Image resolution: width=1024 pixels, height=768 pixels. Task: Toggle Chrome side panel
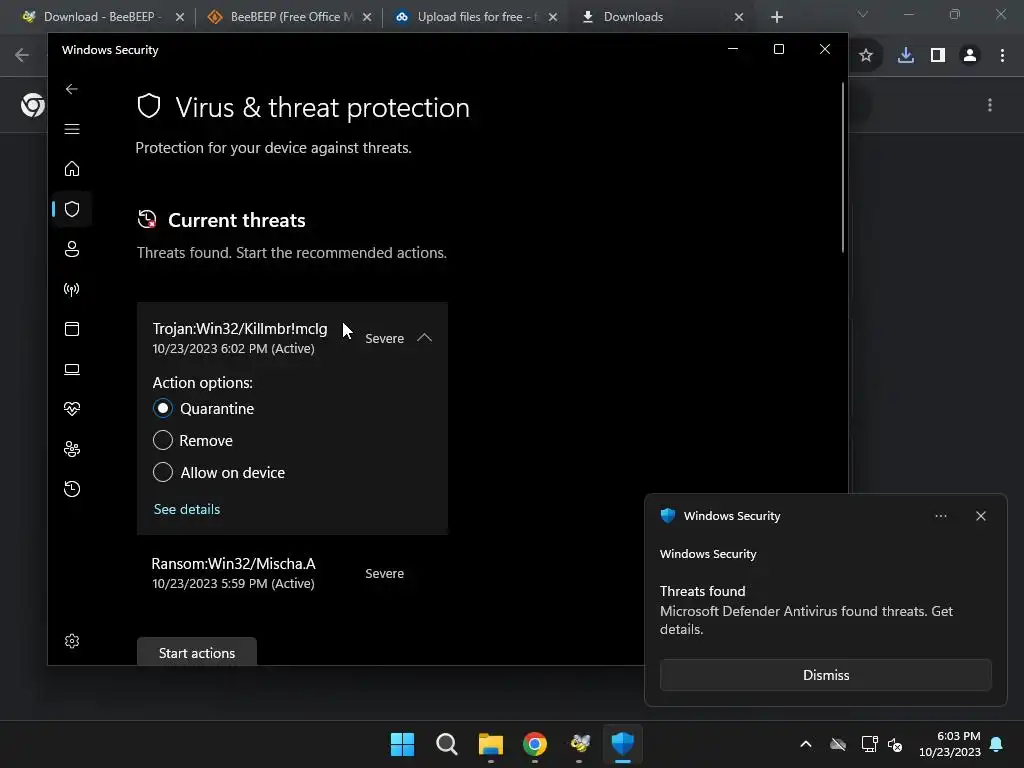pos(938,56)
